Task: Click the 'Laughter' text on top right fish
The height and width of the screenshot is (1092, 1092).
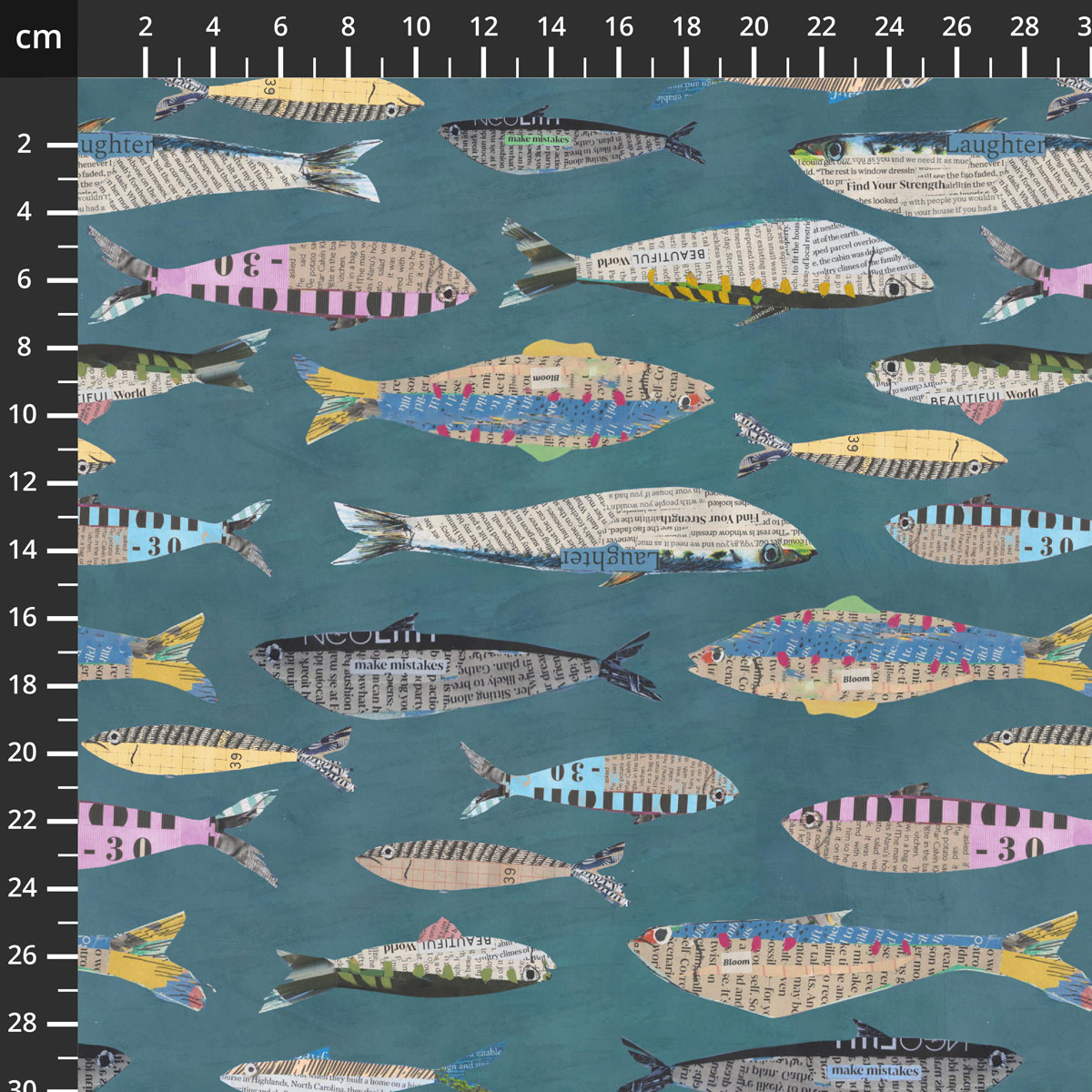Action: (995, 145)
